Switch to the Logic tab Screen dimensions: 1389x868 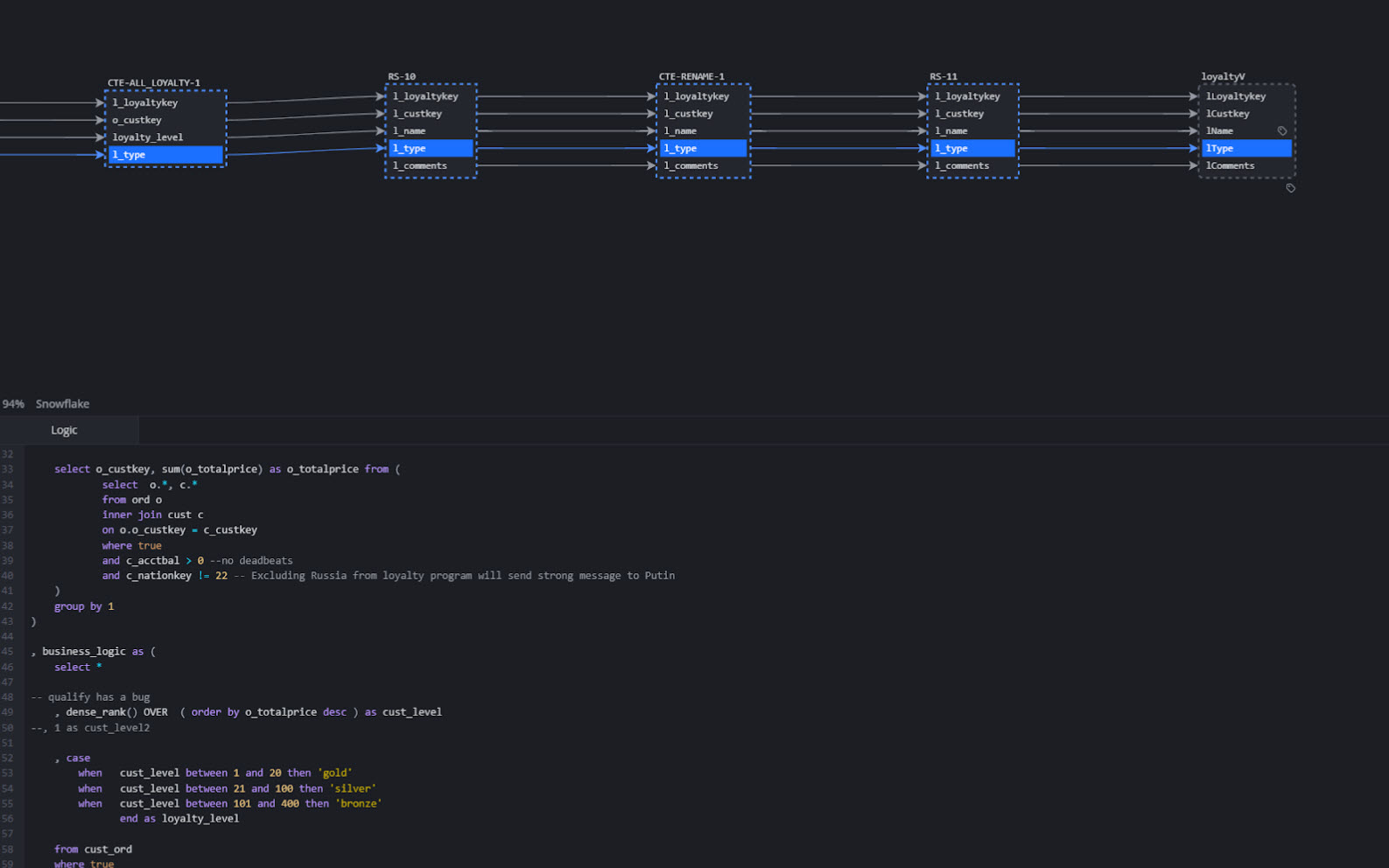(64, 430)
